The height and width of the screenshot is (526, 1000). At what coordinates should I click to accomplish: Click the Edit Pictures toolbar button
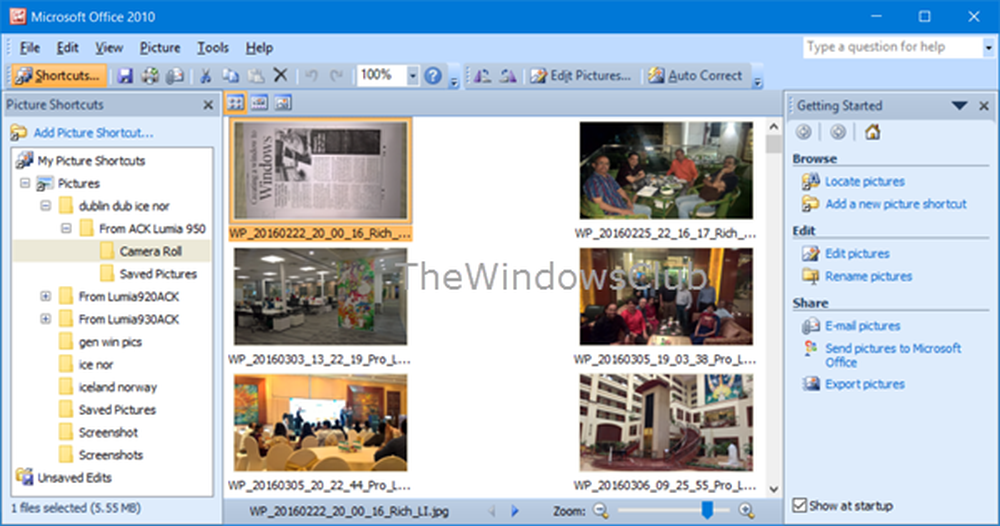581,76
